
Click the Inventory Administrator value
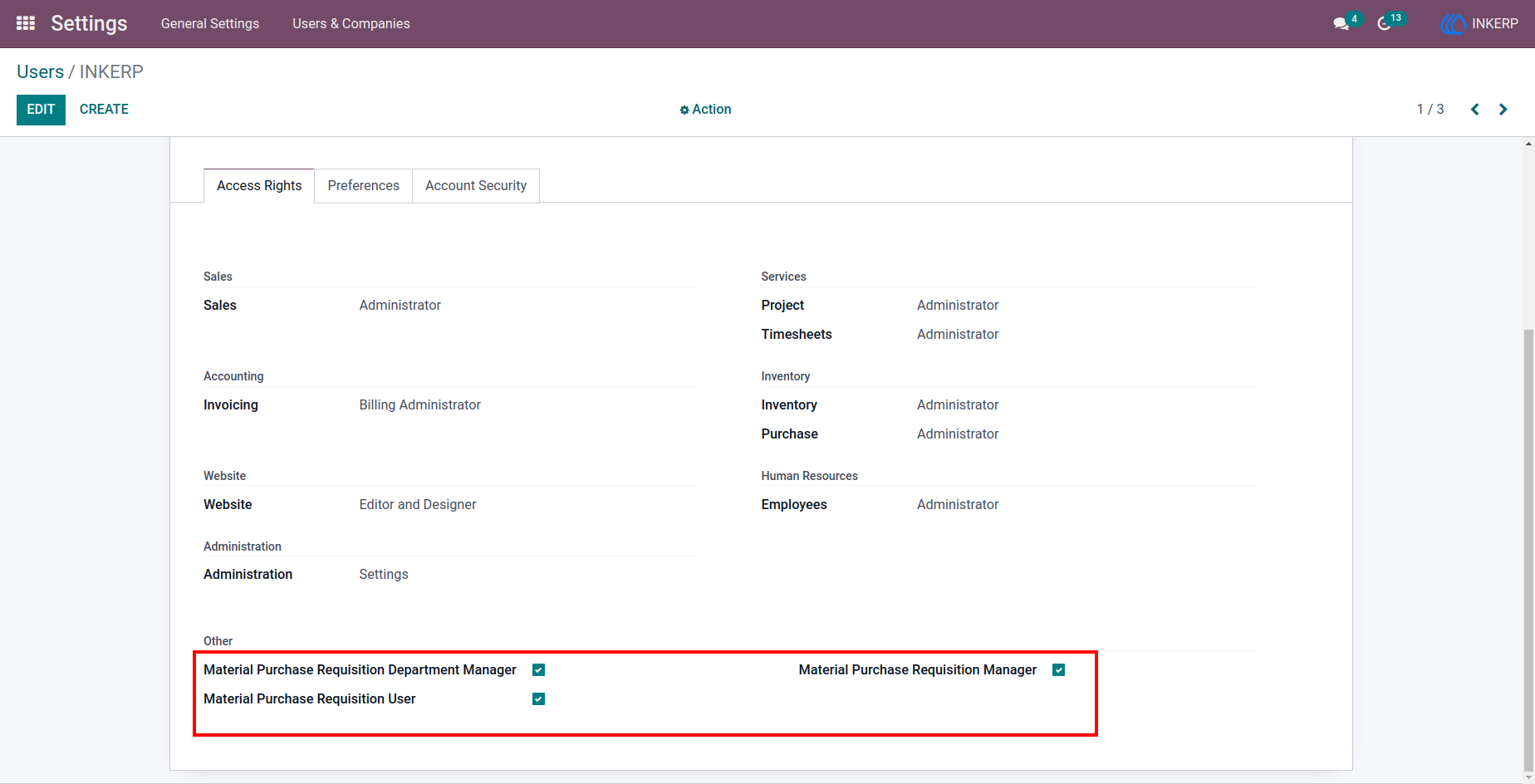point(958,405)
